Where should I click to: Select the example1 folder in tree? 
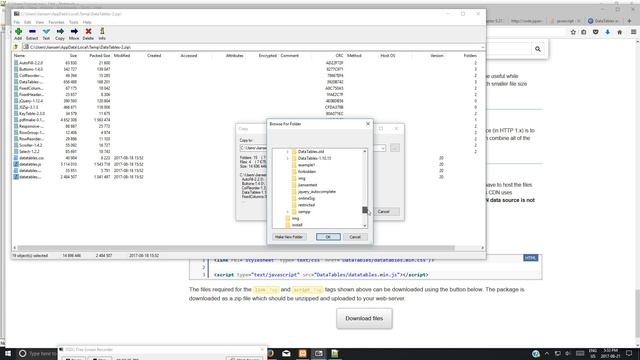[306, 165]
